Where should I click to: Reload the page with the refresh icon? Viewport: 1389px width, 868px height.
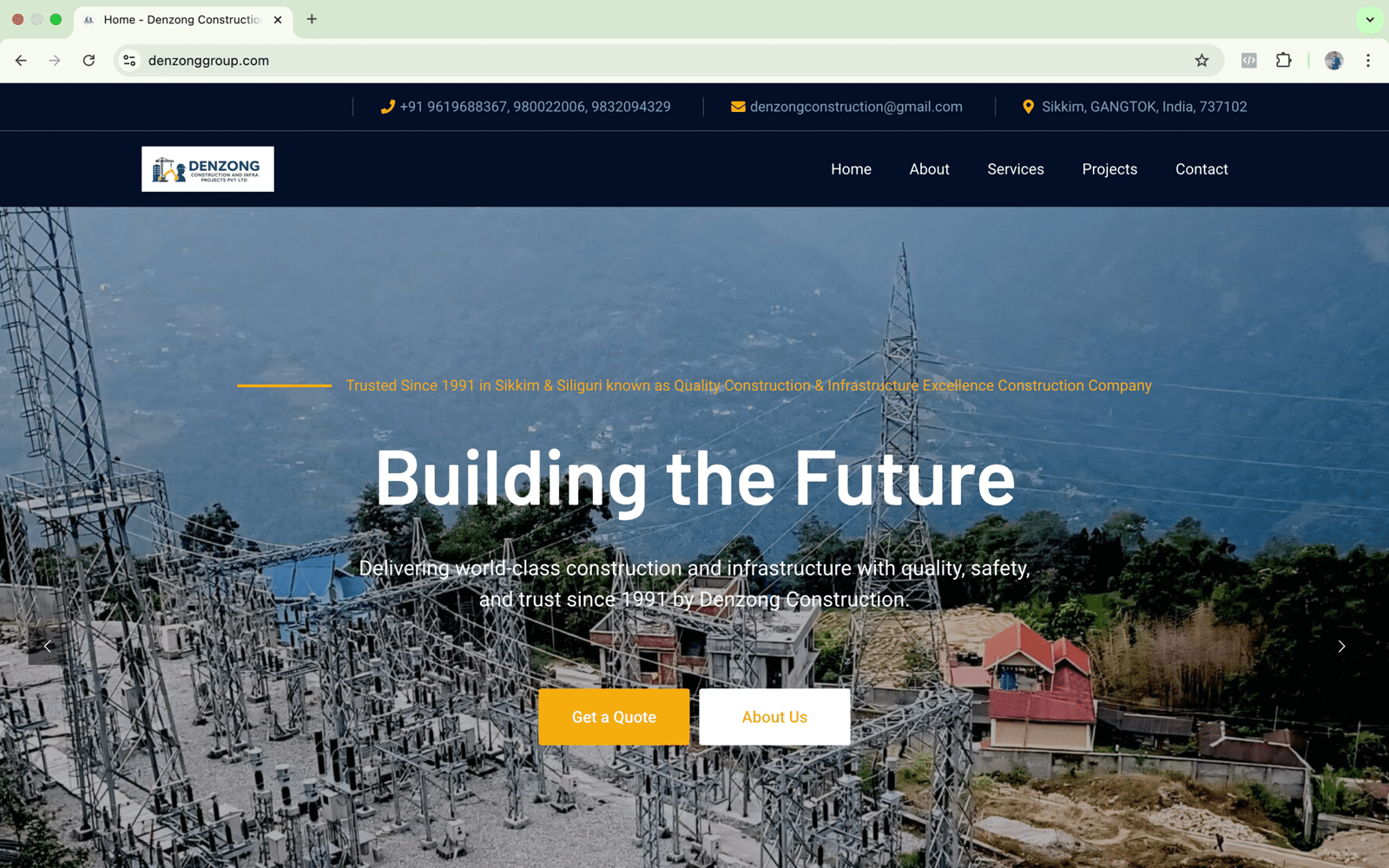(x=89, y=61)
